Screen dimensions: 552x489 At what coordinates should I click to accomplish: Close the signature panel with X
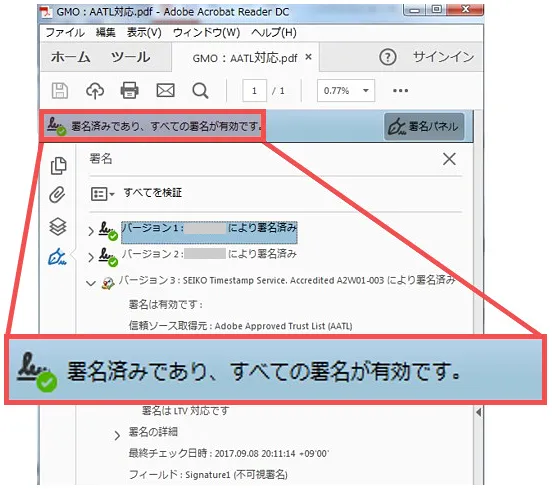(449, 159)
